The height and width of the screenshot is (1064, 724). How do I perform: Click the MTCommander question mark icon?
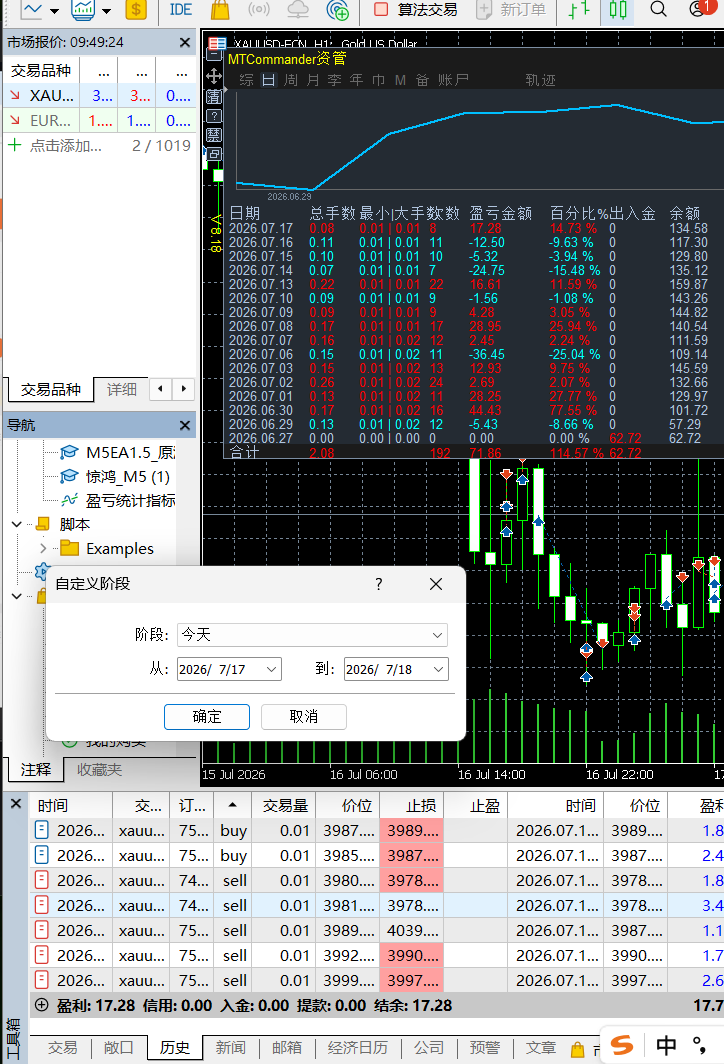(x=214, y=116)
